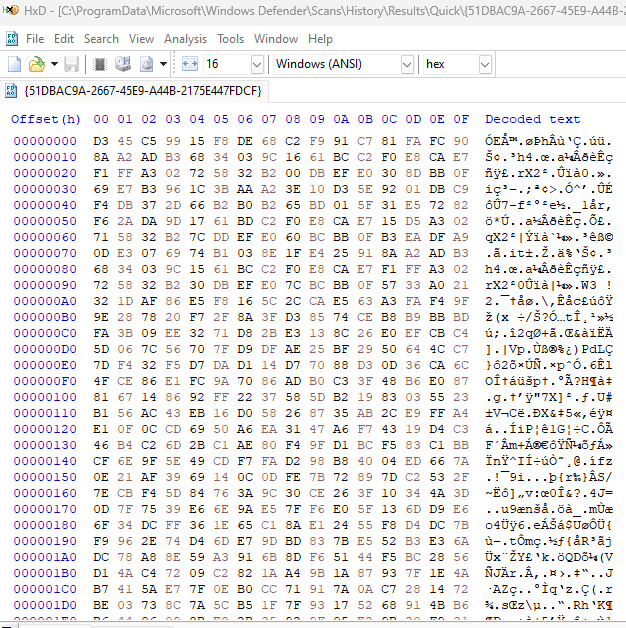Select offset row 00000050

(x=45, y=221)
